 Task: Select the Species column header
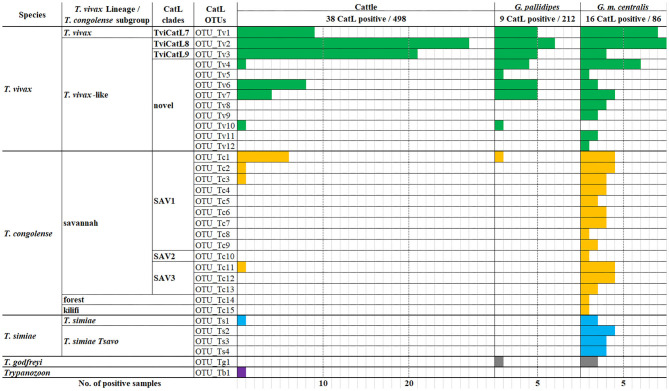32,15
